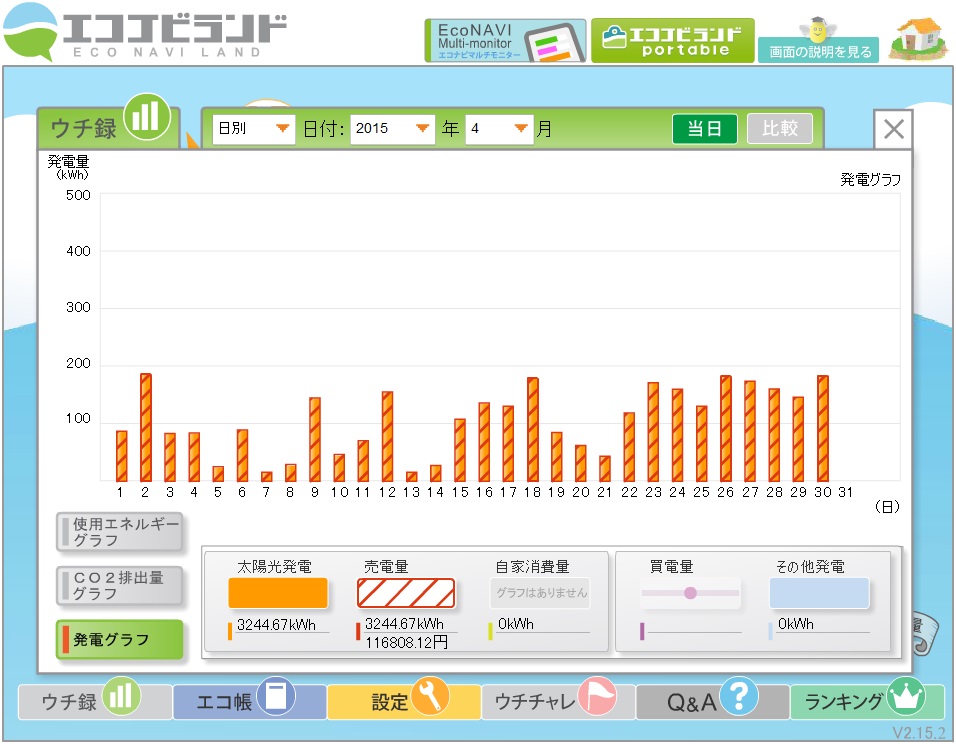The width and height of the screenshot is (956, 744).
Task: Select the 発電グラフ button
Action: pyautogui.click(x=120, y=640)
